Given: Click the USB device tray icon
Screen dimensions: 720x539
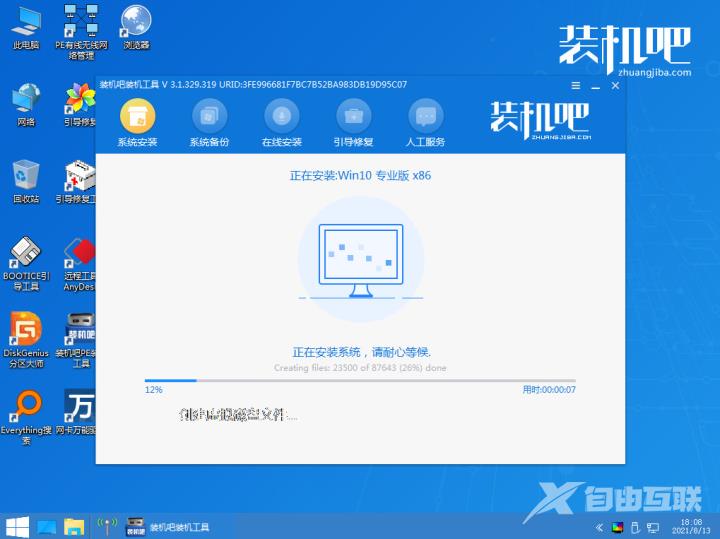Looking at the screenshot, I should (x=636, y=528).
